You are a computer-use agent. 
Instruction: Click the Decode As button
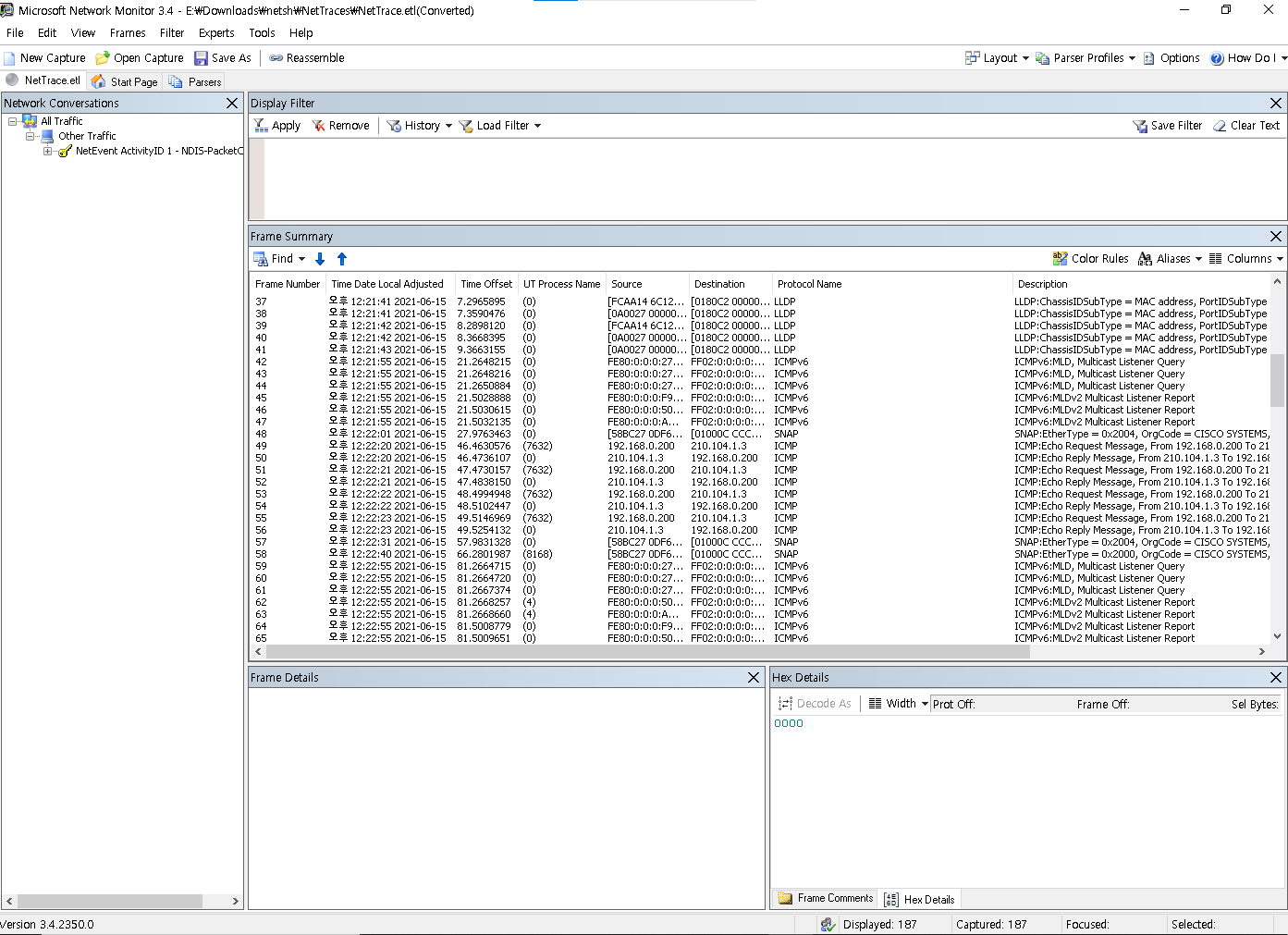pos(815,704)
